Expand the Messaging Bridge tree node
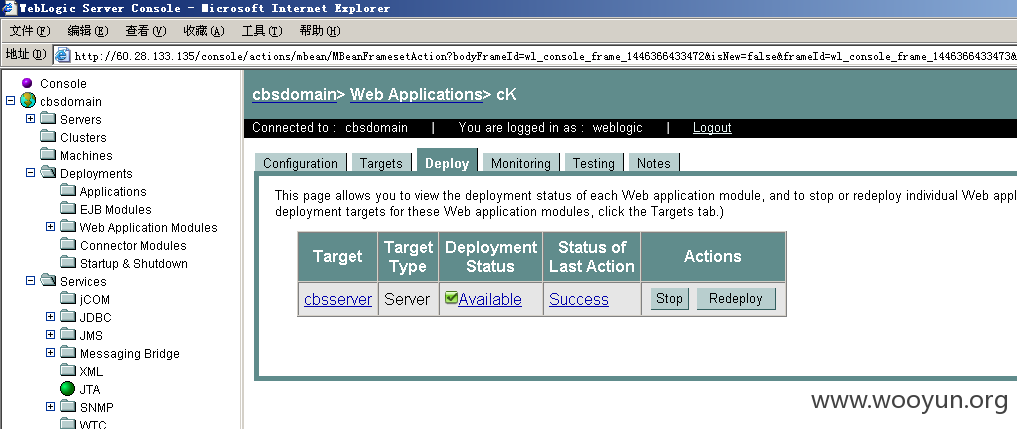 click(x=50, y=353)
